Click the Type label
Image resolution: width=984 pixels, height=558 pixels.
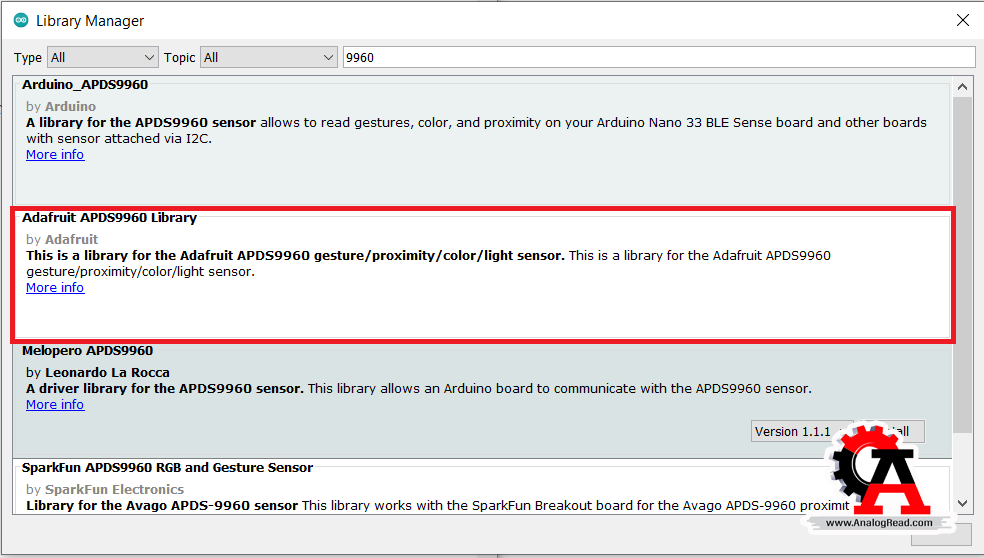[x=28, y=58]
